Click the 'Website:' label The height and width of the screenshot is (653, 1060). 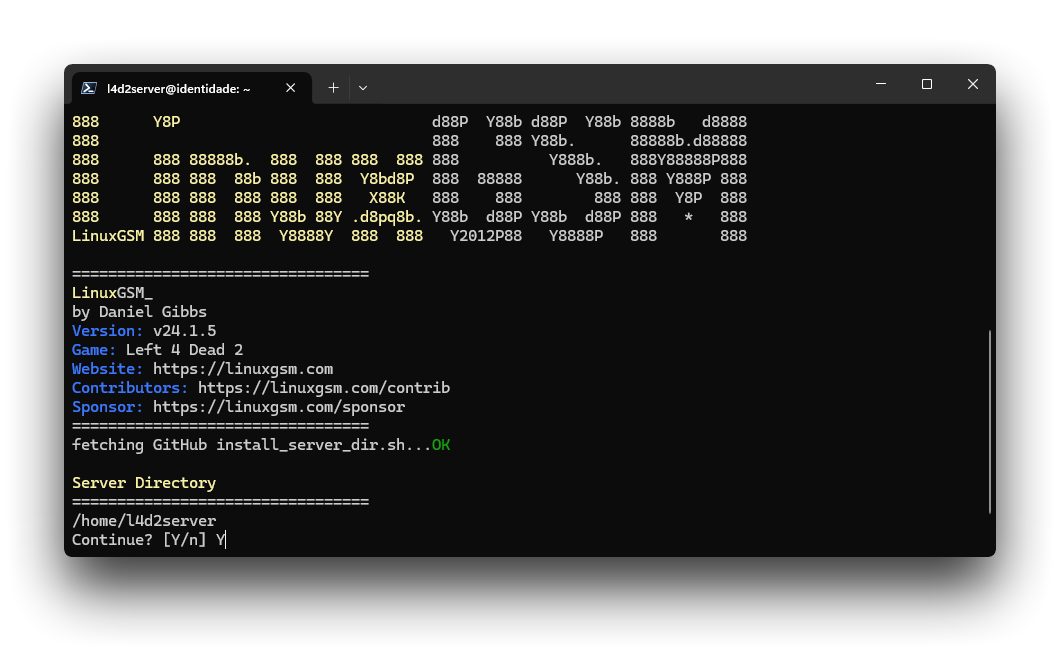107,369
